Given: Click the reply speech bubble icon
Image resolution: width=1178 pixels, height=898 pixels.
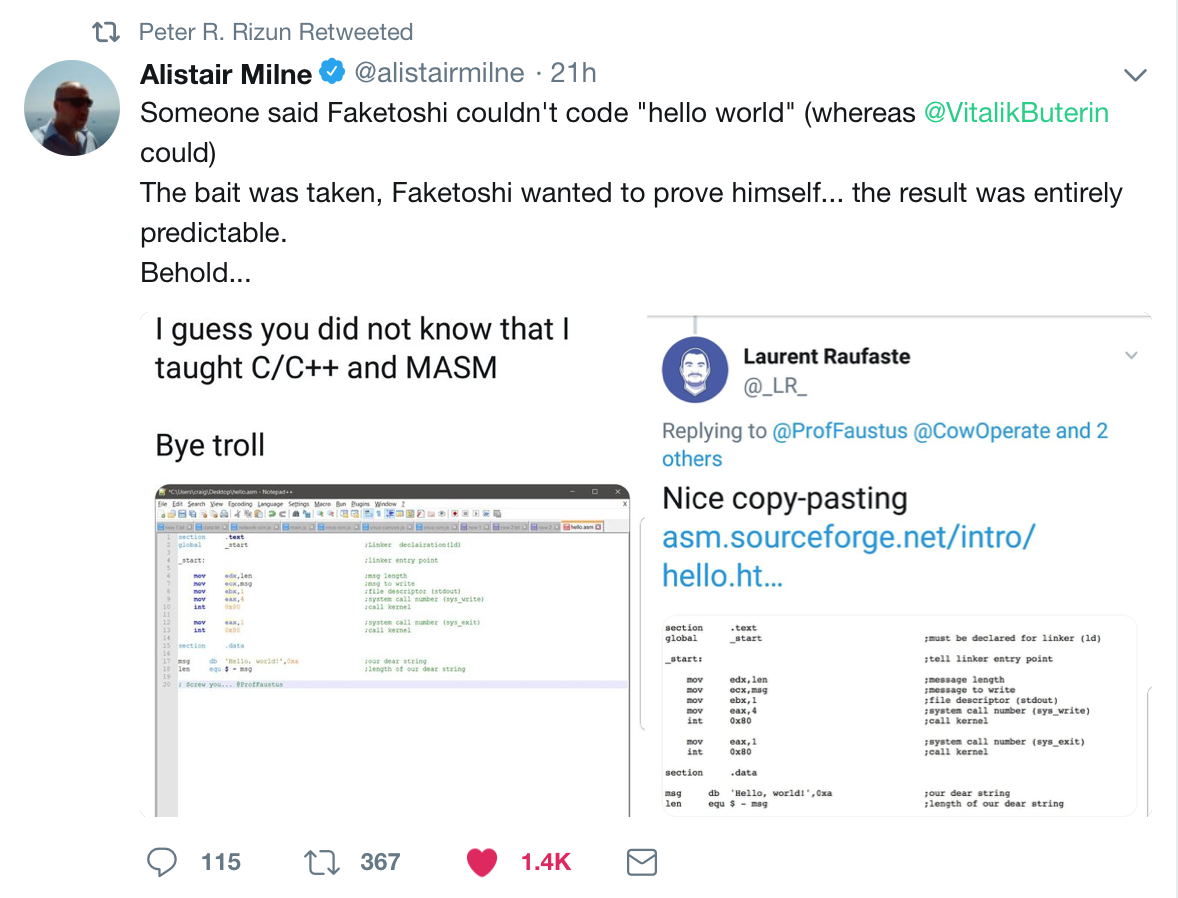Looking at the screenshot, I should click(x=162, y=862).
